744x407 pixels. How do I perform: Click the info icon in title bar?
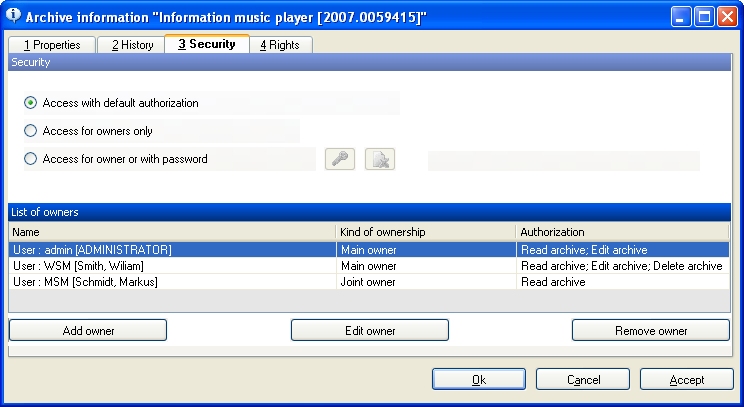tap(13, 16)
